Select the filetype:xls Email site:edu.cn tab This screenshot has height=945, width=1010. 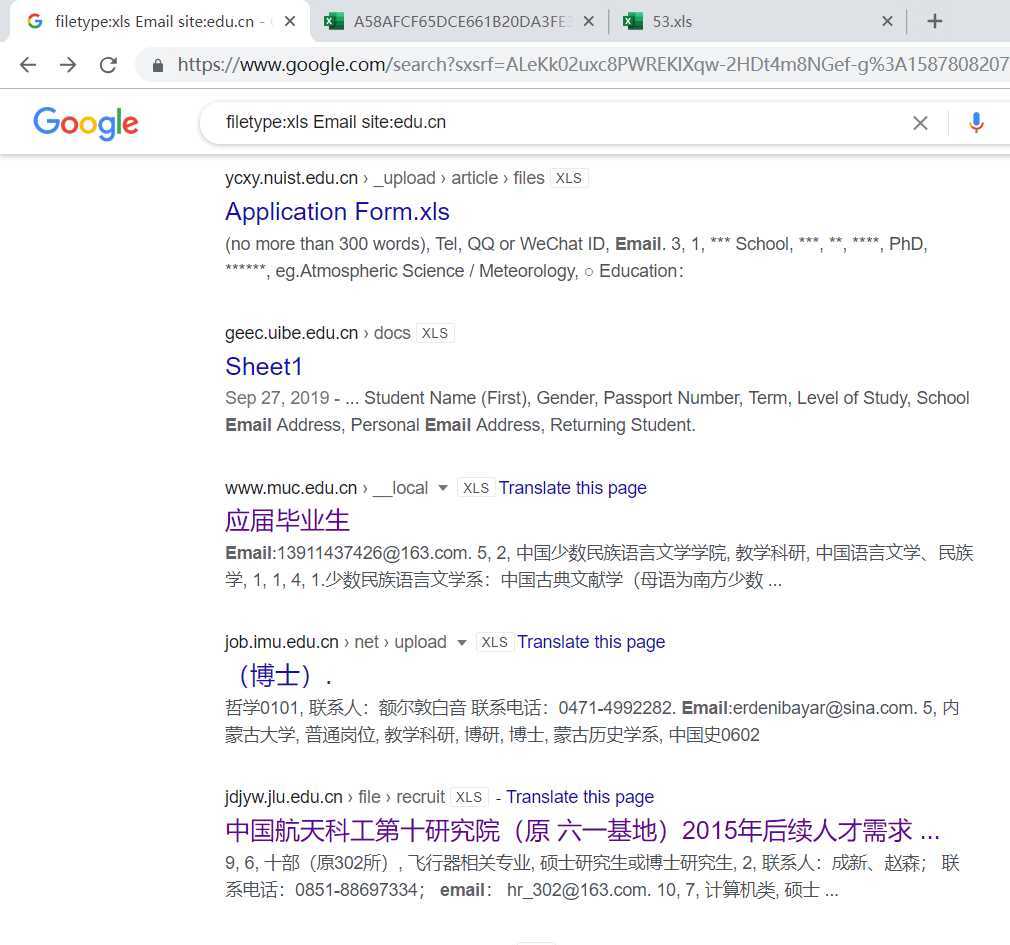pos(155,21)
